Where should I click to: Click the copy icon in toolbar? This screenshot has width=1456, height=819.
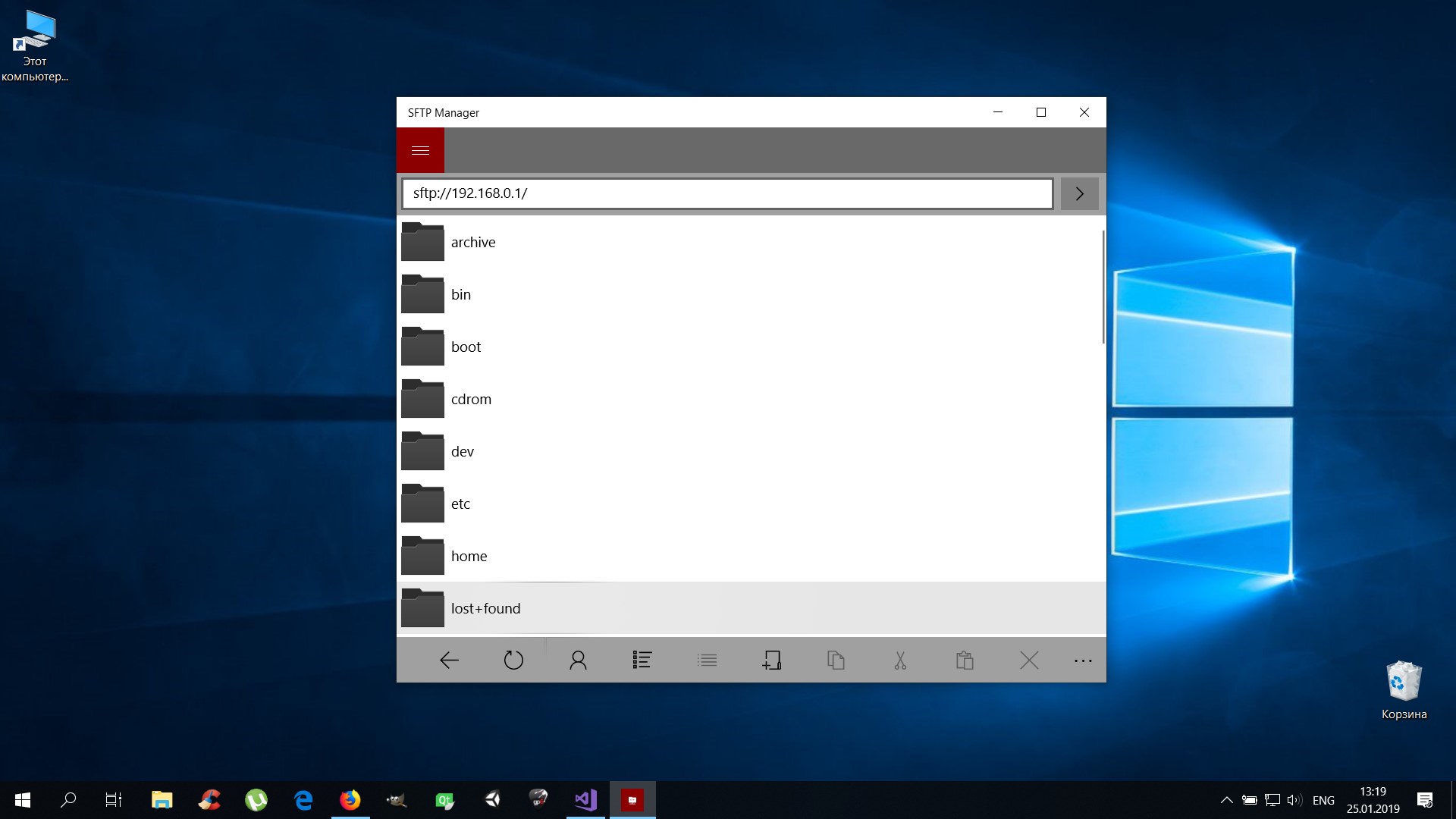836,661
